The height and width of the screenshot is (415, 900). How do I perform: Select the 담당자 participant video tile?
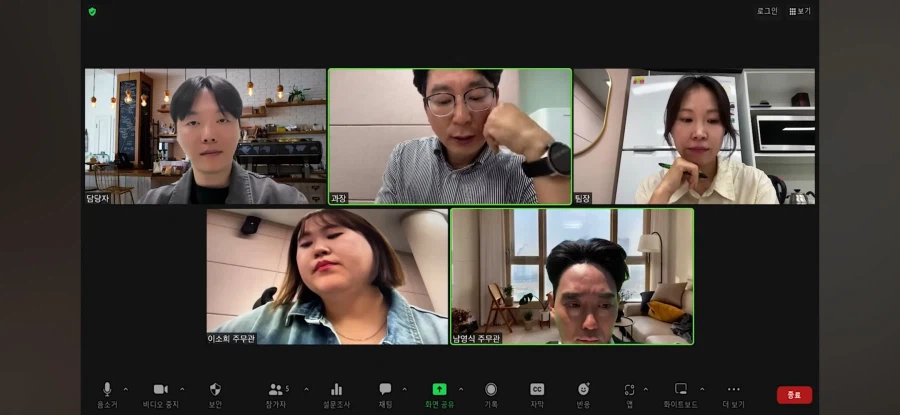point(205,137)
